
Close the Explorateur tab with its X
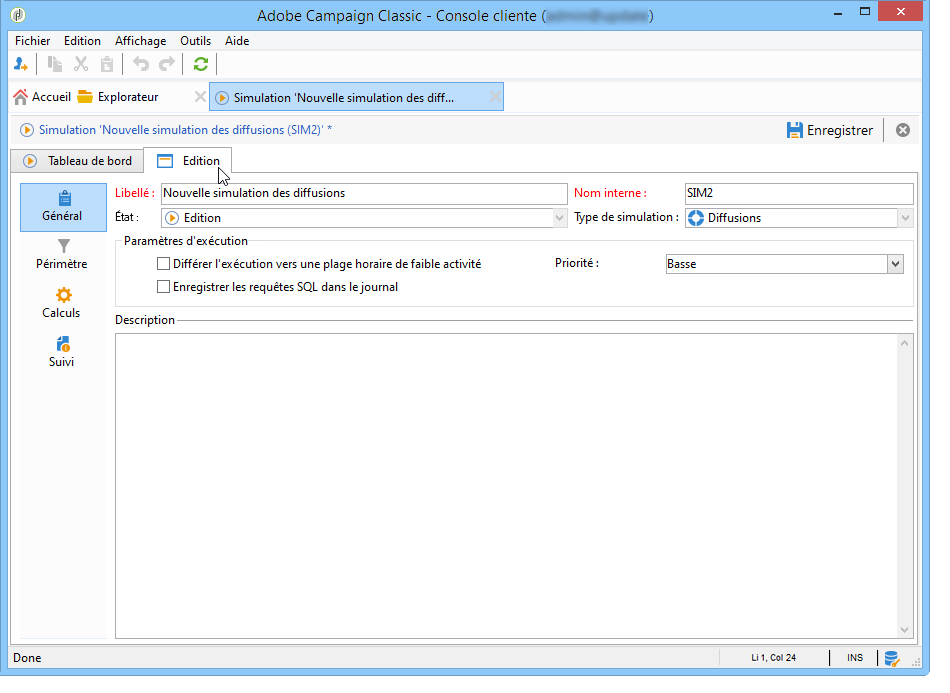pos(200,97)
